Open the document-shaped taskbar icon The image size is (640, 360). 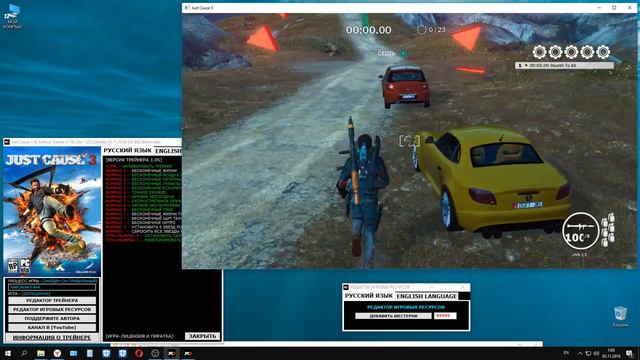[x=90, y=353]
